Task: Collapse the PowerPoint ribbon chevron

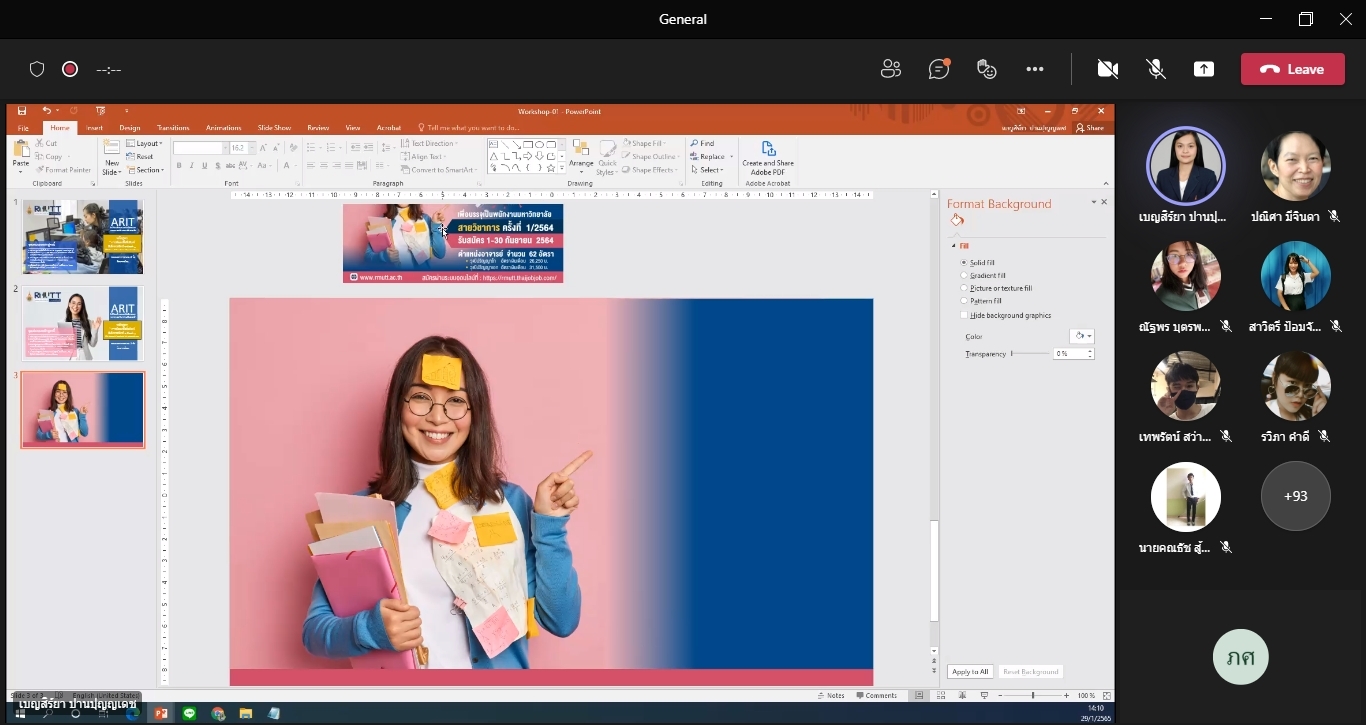Action: [x=1105, y=183]
